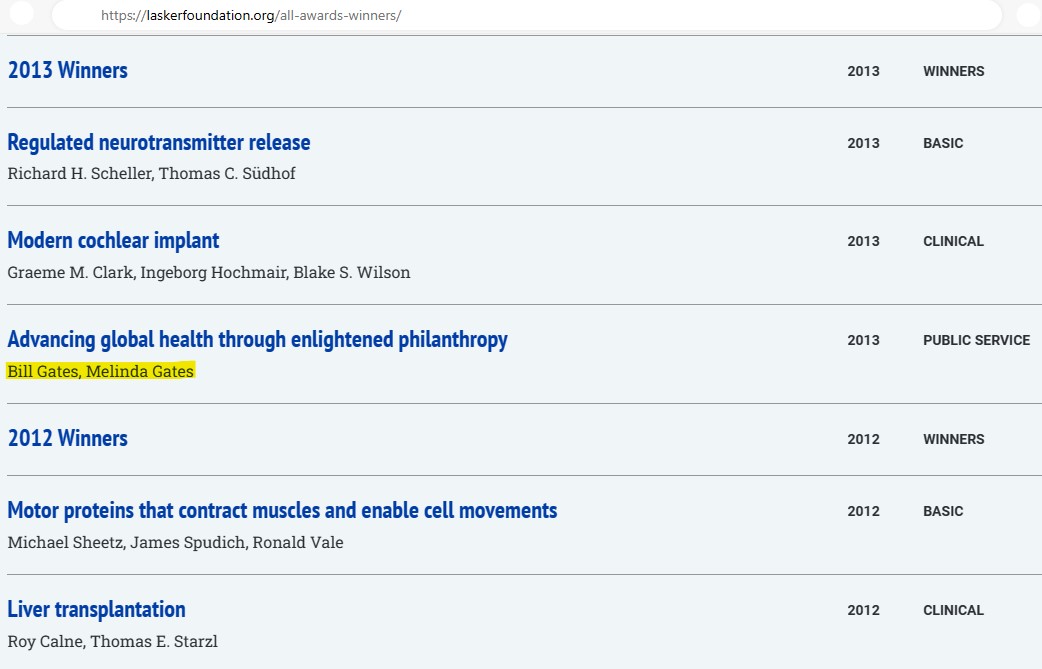Open the 2013 Winners heading link
Image resolution: width=1042 pixels, height=669 pixels.
coord(67,70)
